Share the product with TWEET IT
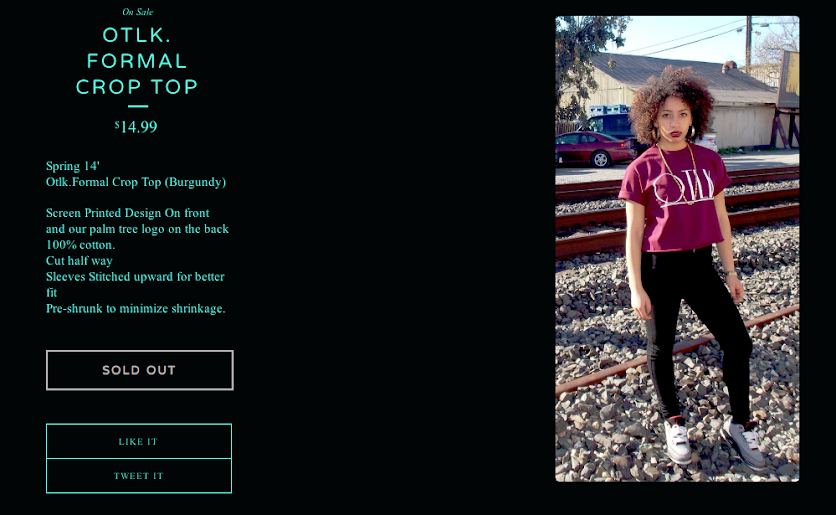This screenshot has height=515, width=836. (x=139, y=476)
